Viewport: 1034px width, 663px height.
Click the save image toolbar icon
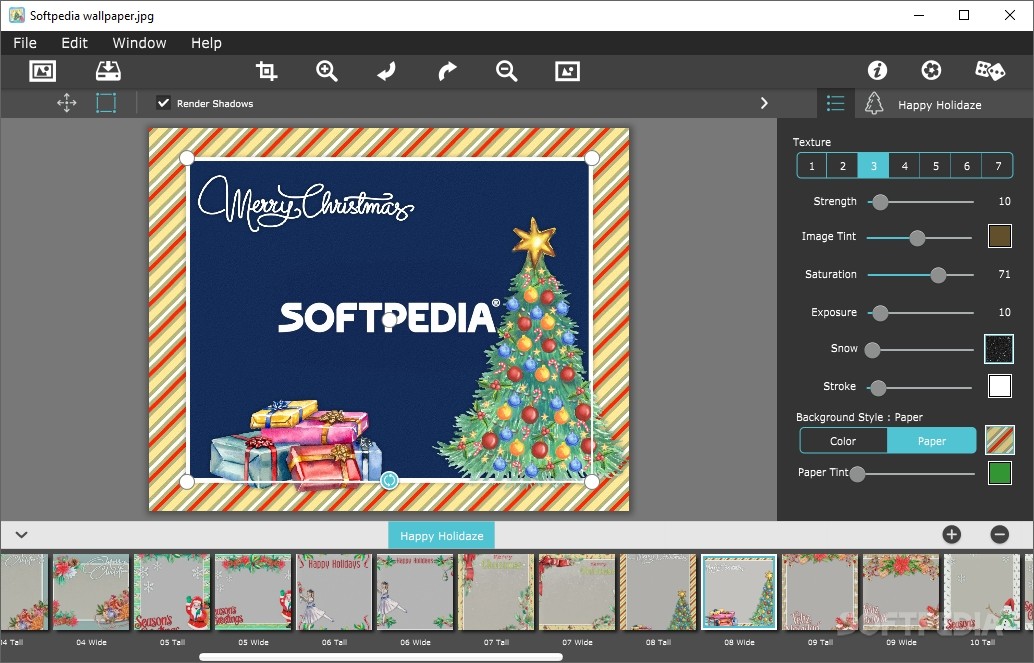(x=108, y=71)
